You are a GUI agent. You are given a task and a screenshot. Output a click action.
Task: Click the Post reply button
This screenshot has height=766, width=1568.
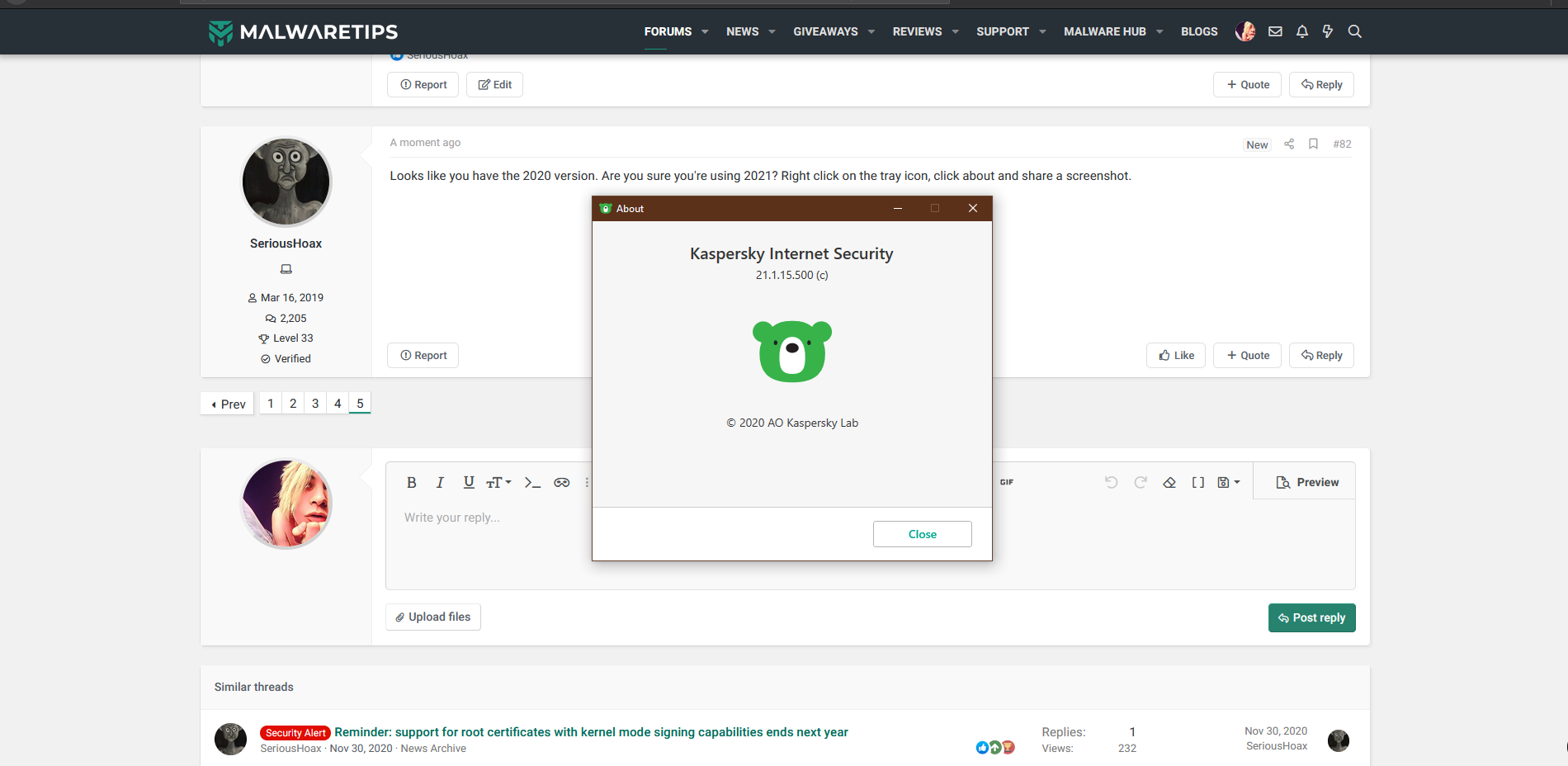tap(1311, 617)
